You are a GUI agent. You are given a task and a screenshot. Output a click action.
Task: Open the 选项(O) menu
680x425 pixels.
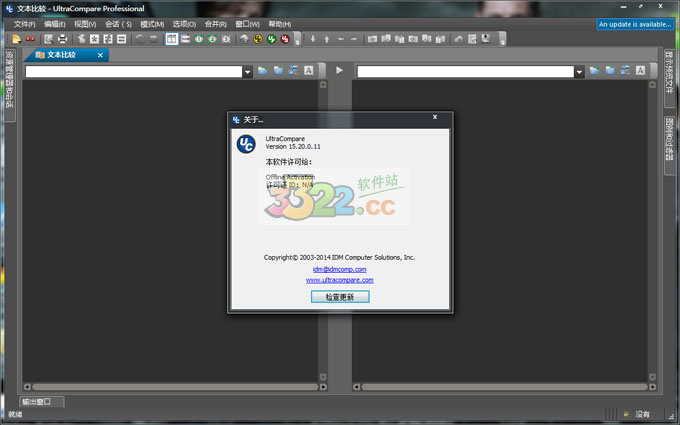point(184,24)
